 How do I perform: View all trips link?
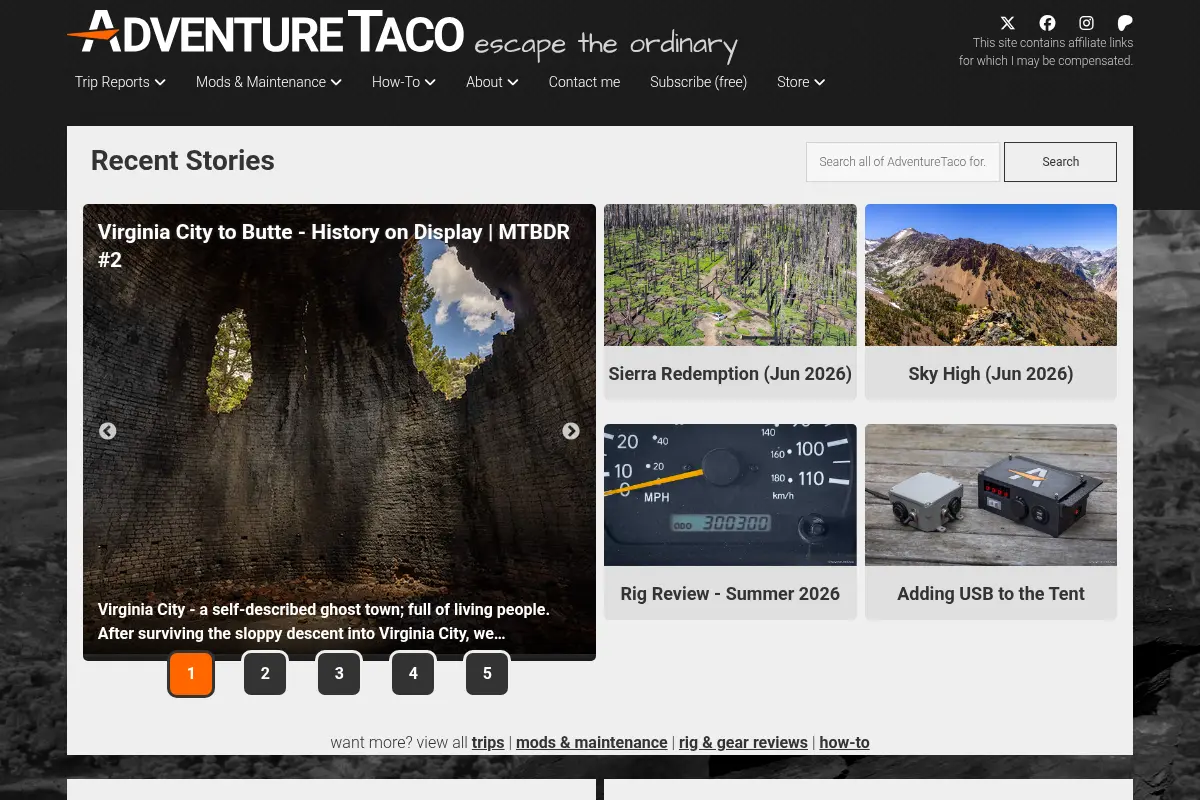point(488,743)
